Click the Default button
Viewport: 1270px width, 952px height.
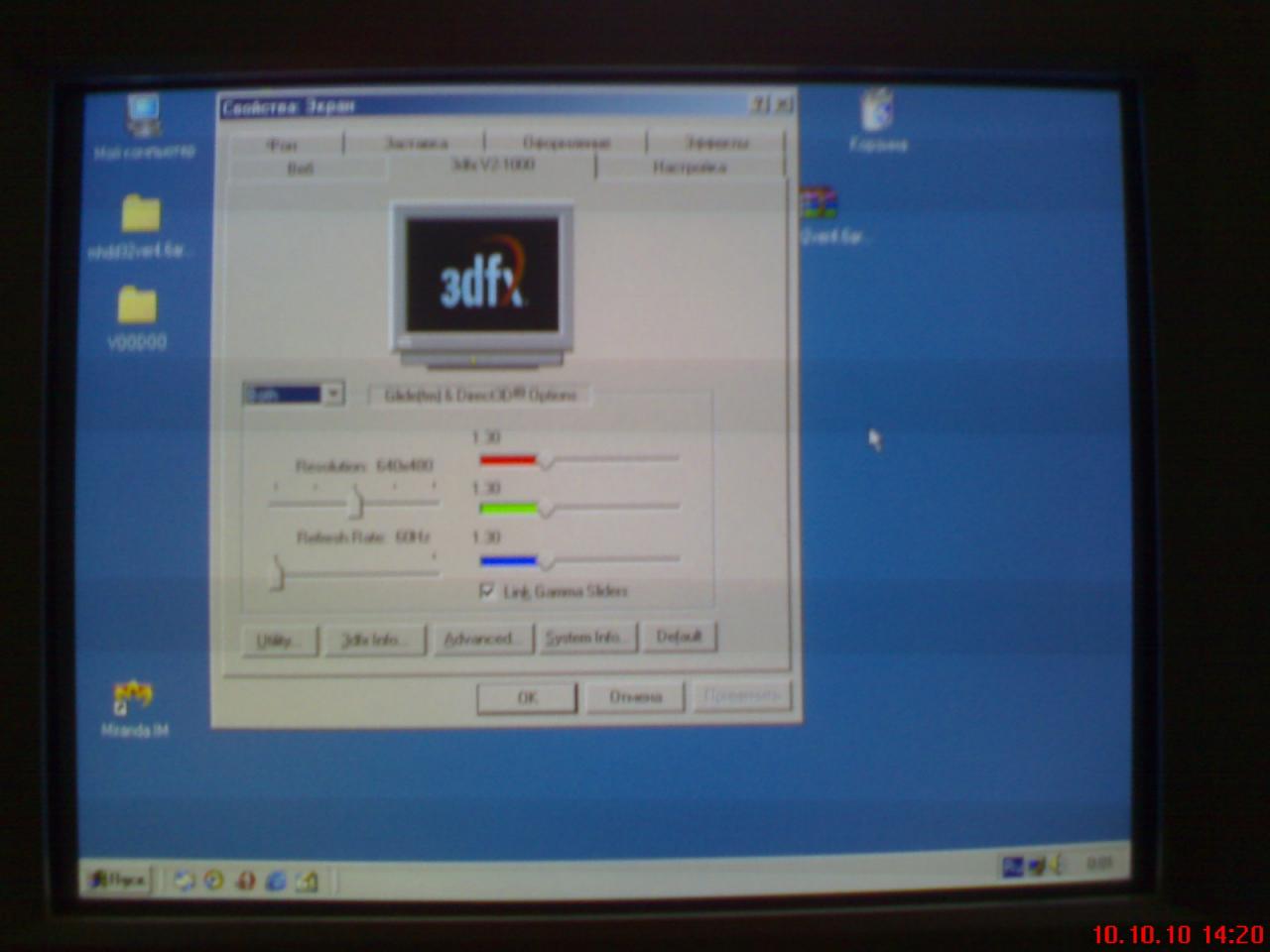pyautogui.click(x=680, y=637)
